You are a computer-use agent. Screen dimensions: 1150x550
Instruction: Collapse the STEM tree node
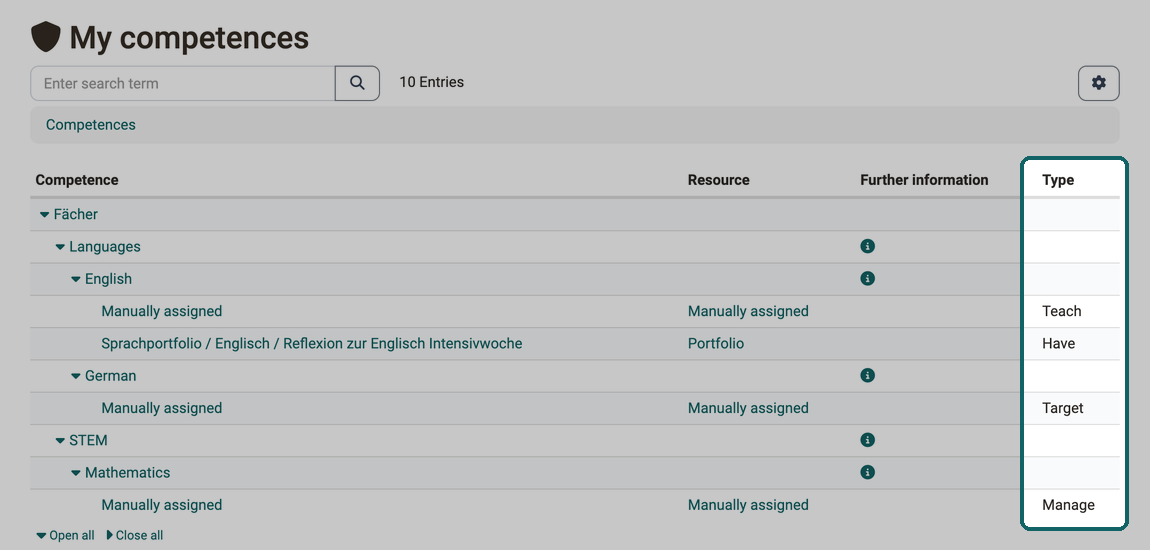point(60,441)
